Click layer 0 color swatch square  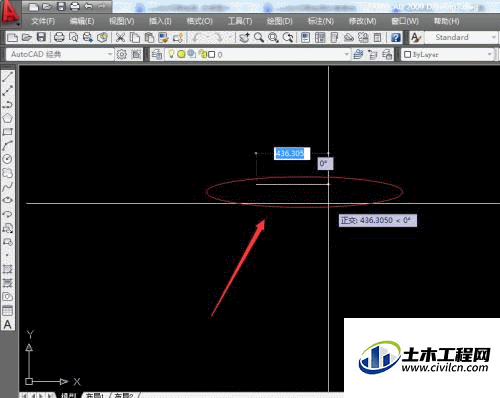(x=211, y=54)
